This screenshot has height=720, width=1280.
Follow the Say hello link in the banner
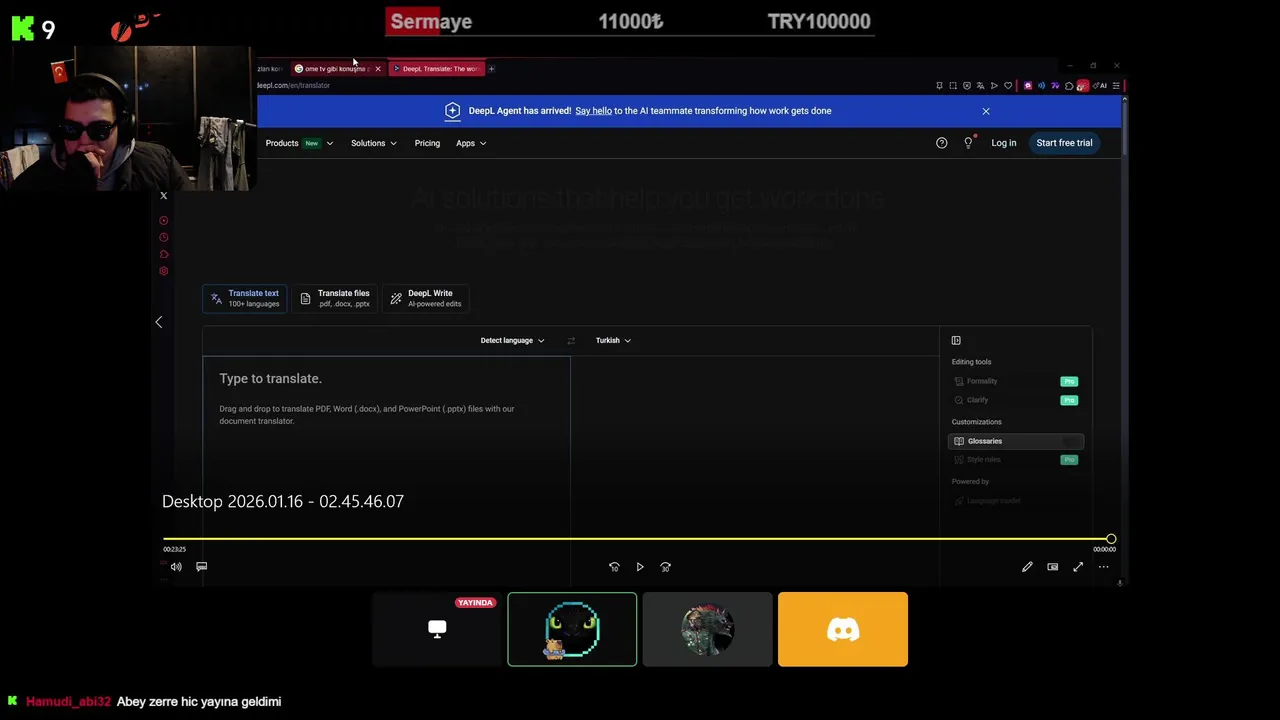(x=593, y=111)
